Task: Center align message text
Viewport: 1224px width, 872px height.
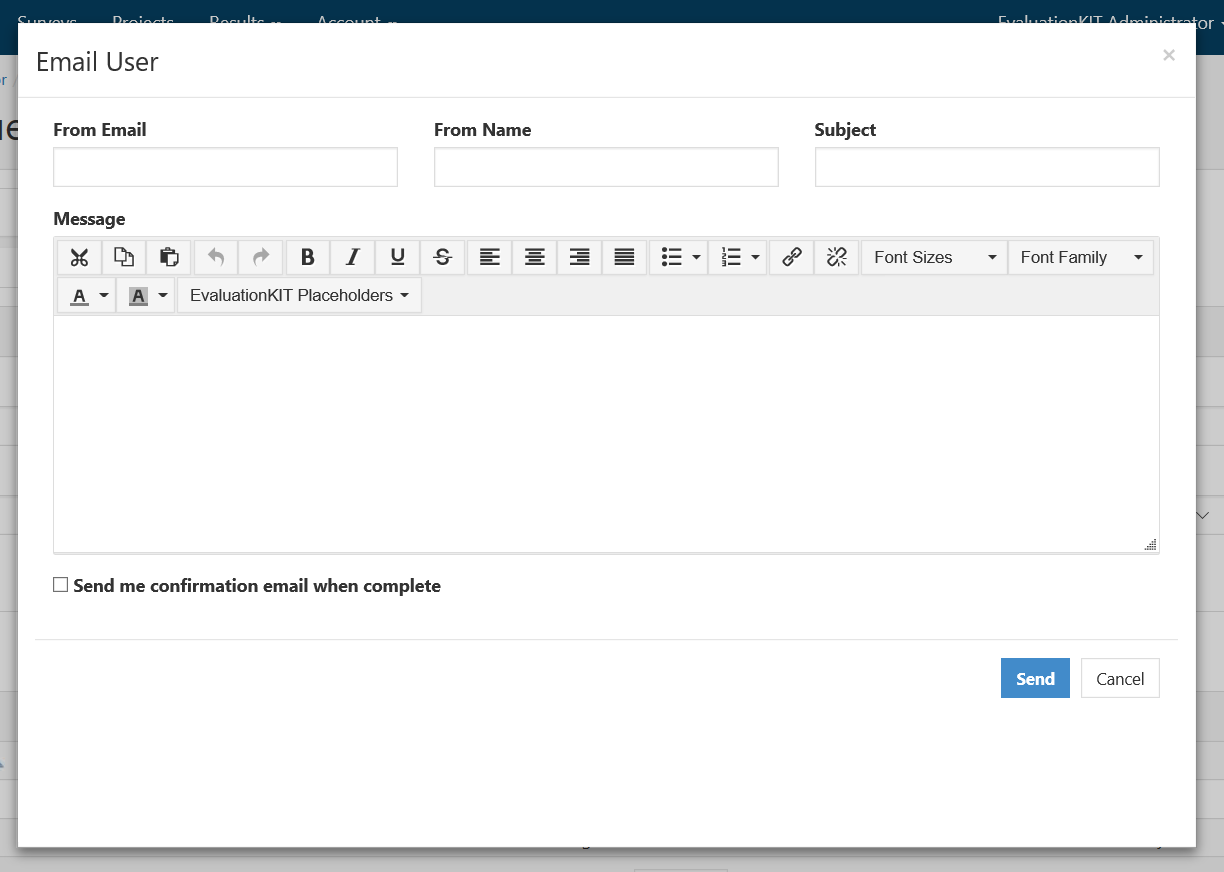Action: click(535, 257)
